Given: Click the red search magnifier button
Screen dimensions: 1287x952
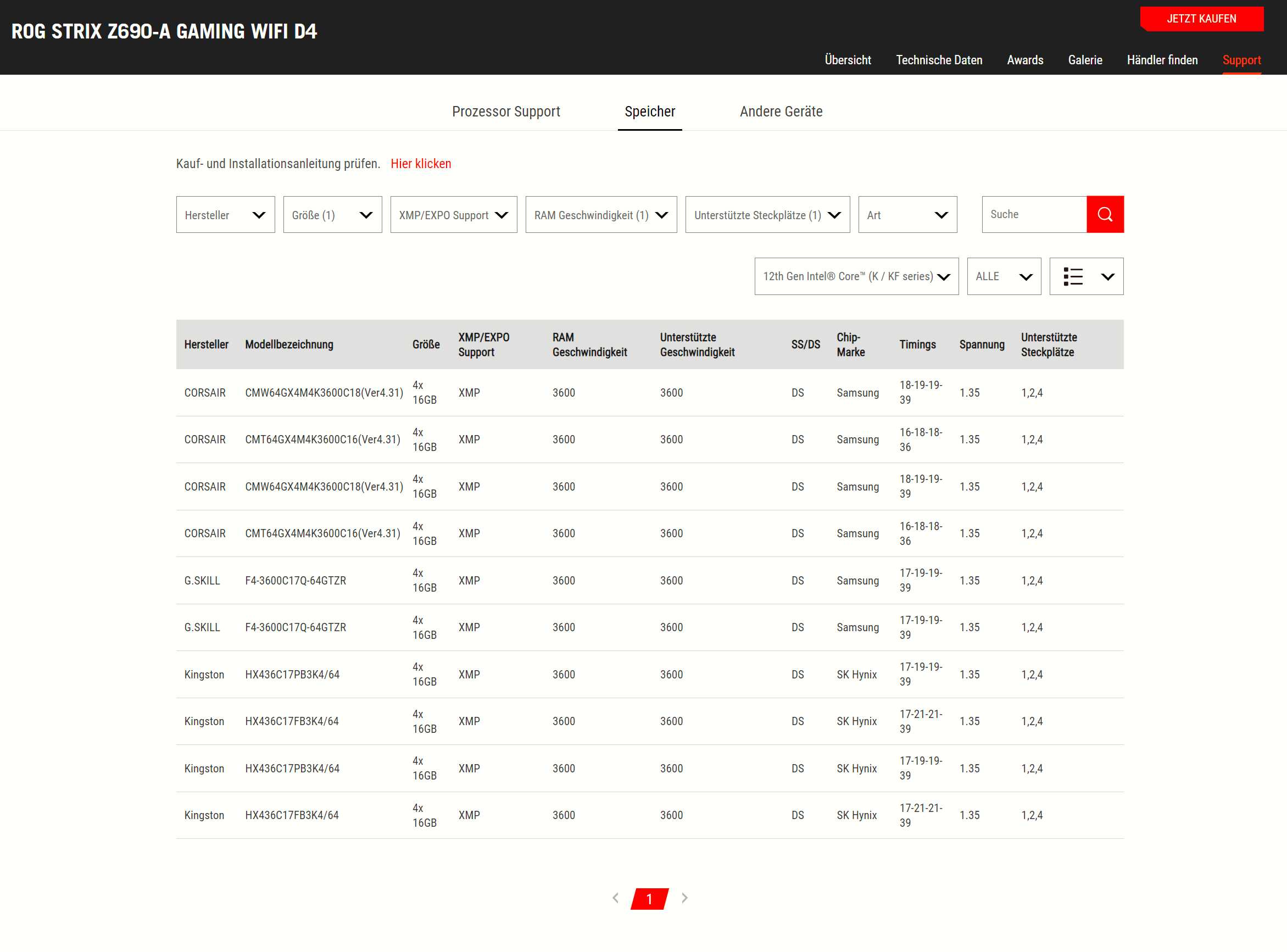Looking at the screenshot, I should click(1105, 214).
